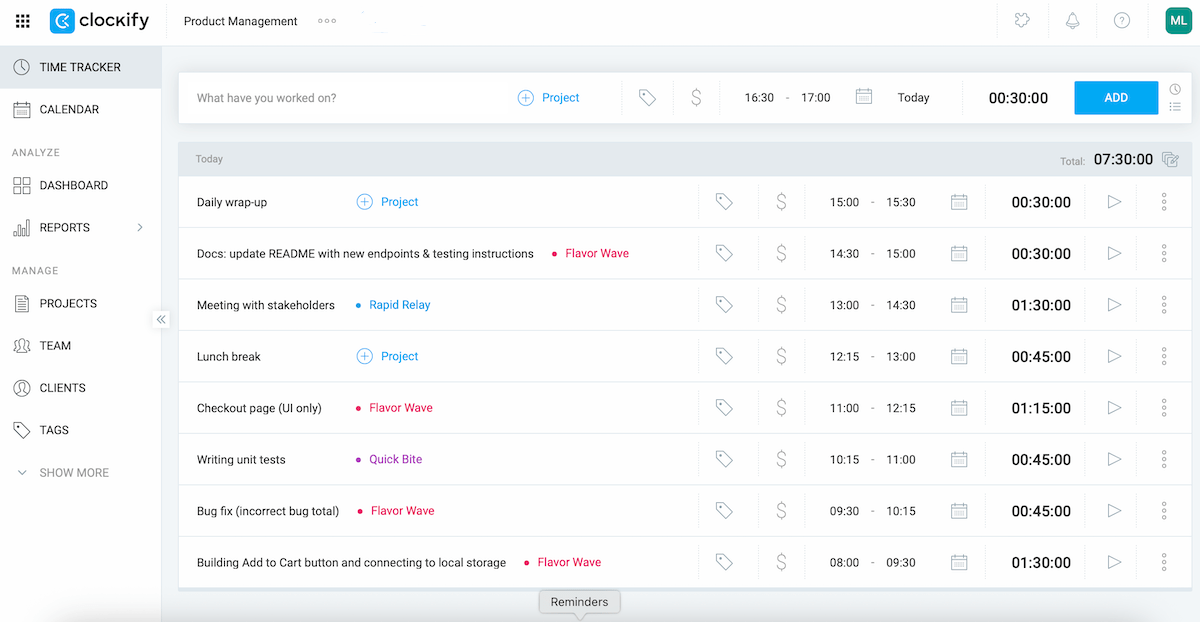Open the help question mark icon
The height and width of the screenshot is (622, 1200).
pyautogui.click(x=1122, y=21)
